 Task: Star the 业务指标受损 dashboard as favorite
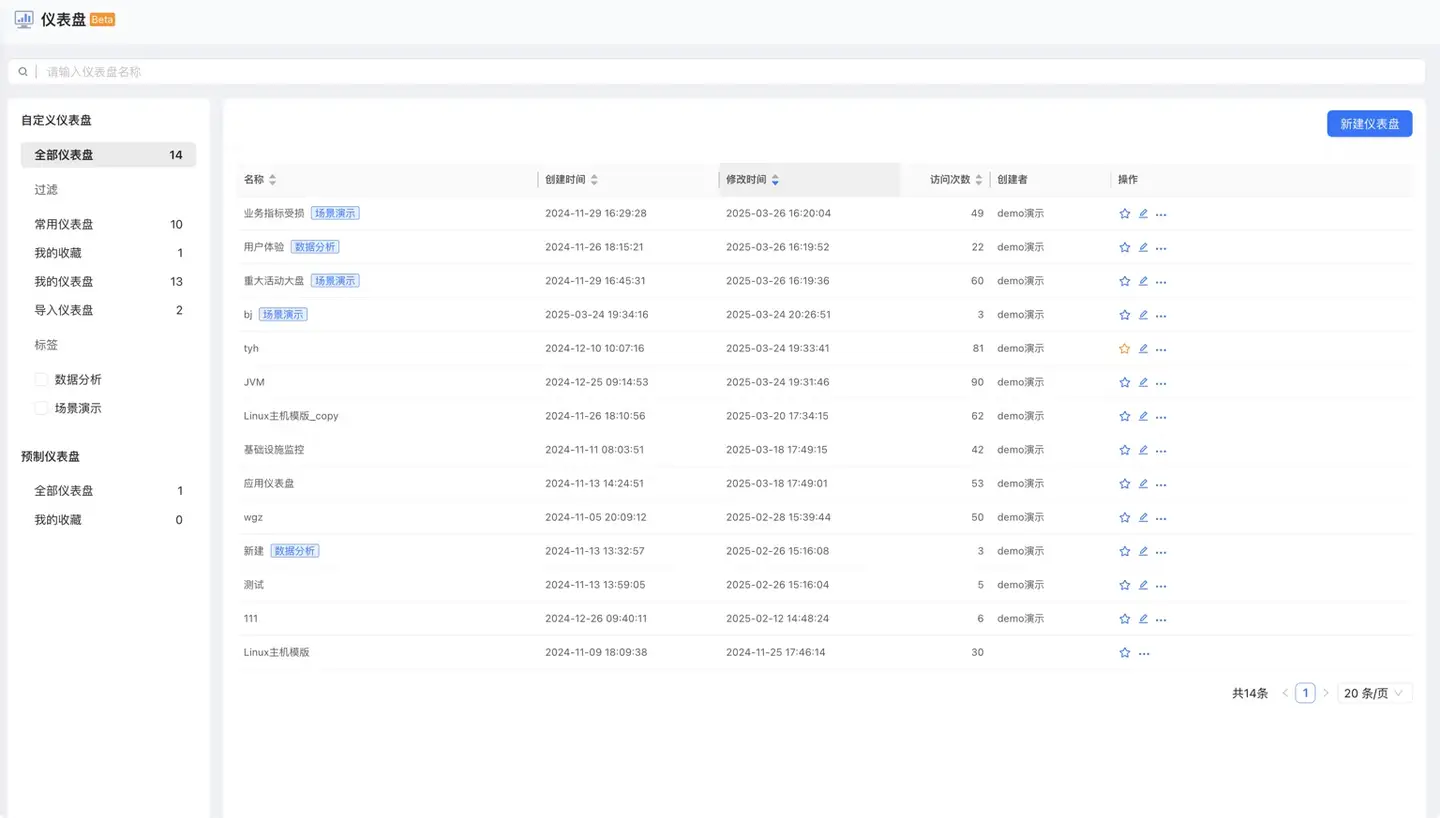point(1124,214)
